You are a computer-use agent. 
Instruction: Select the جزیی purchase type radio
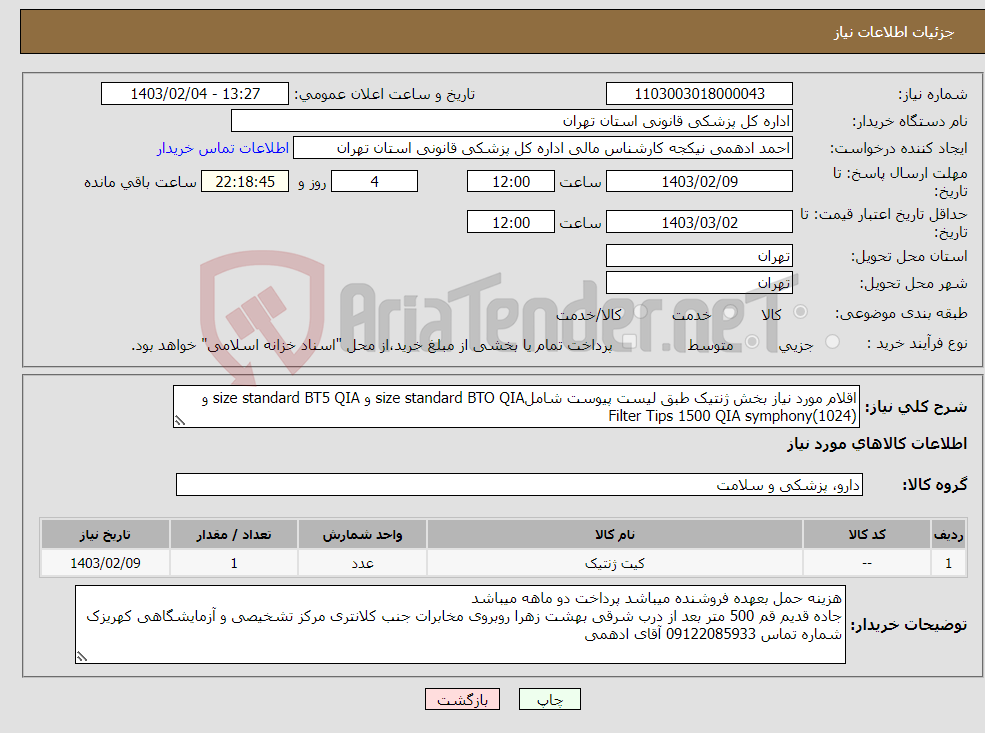tap(832, 342)
